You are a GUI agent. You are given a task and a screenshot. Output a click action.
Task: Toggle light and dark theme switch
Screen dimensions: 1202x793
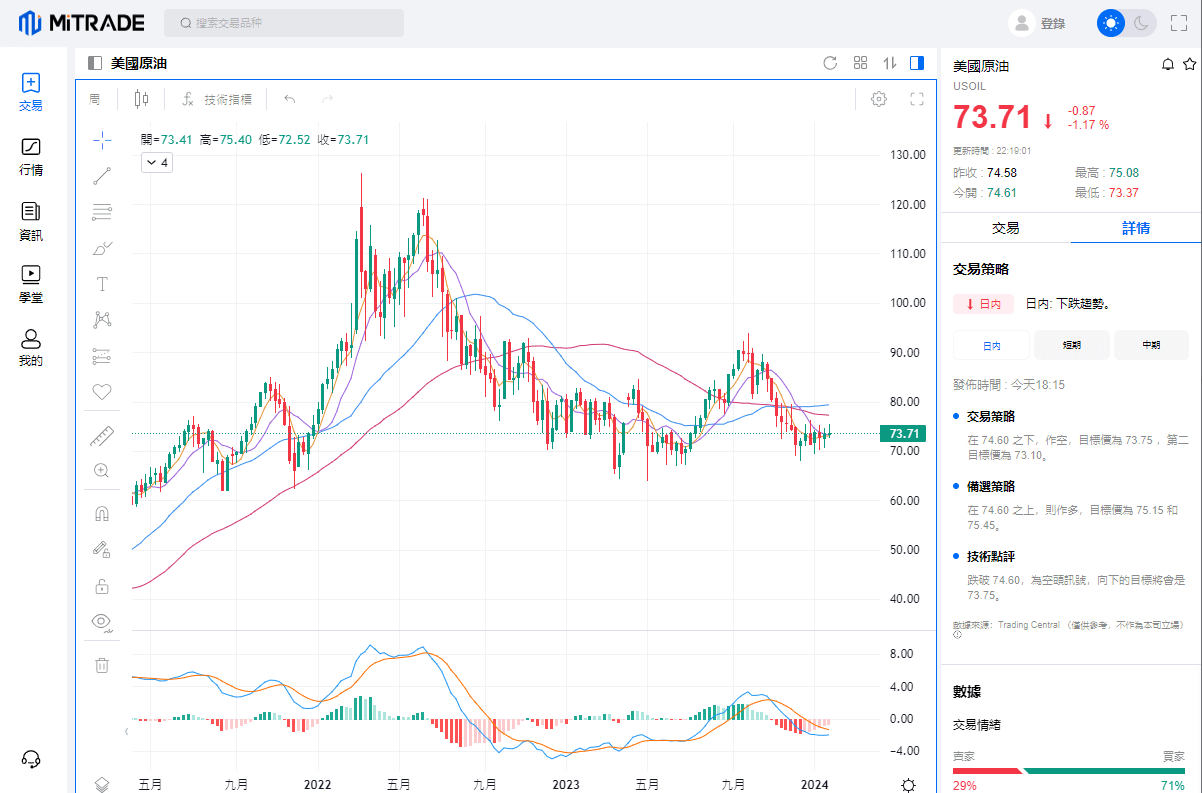[1126, 23]
